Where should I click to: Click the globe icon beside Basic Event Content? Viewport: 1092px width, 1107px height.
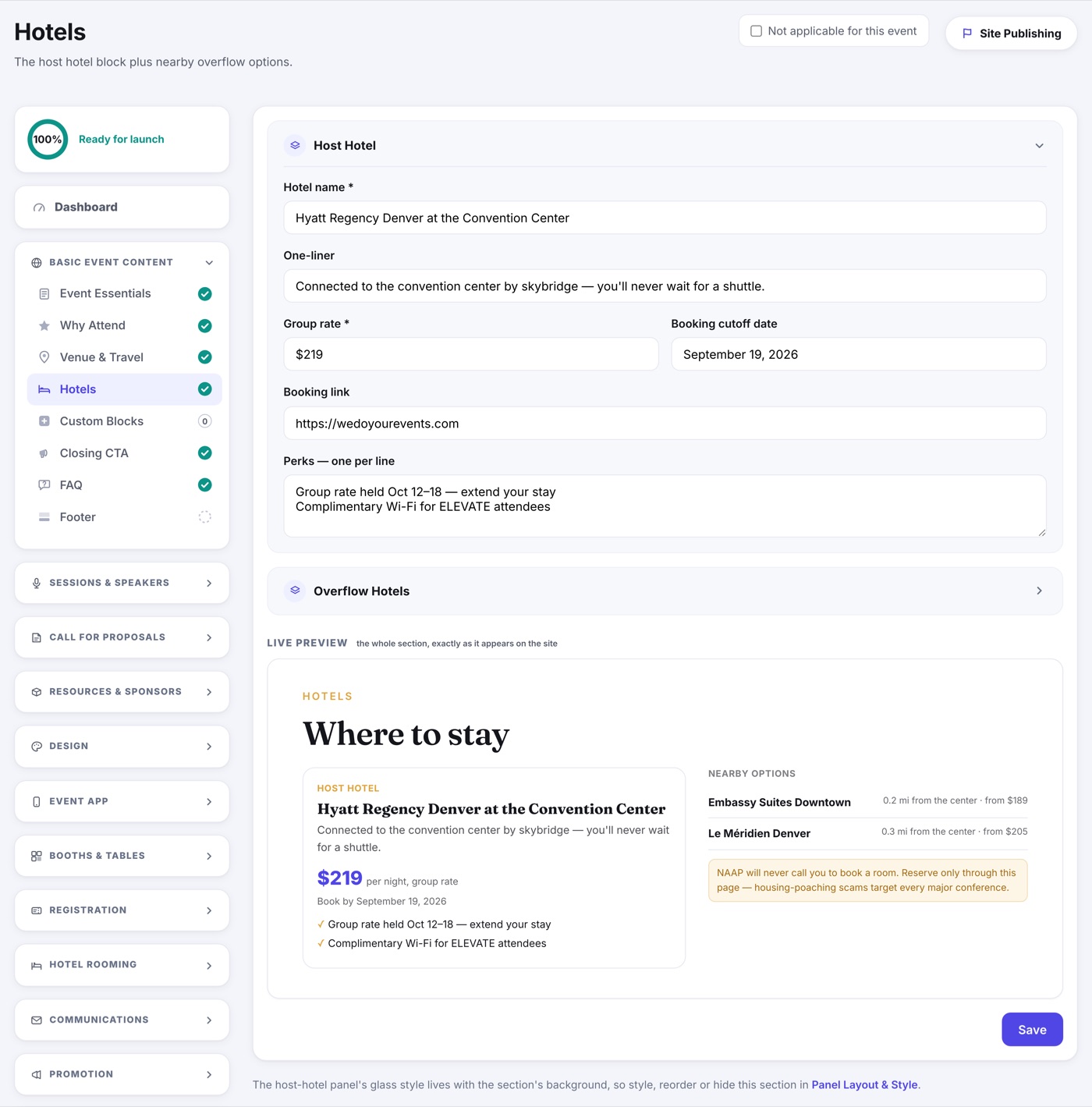[37, 263]
